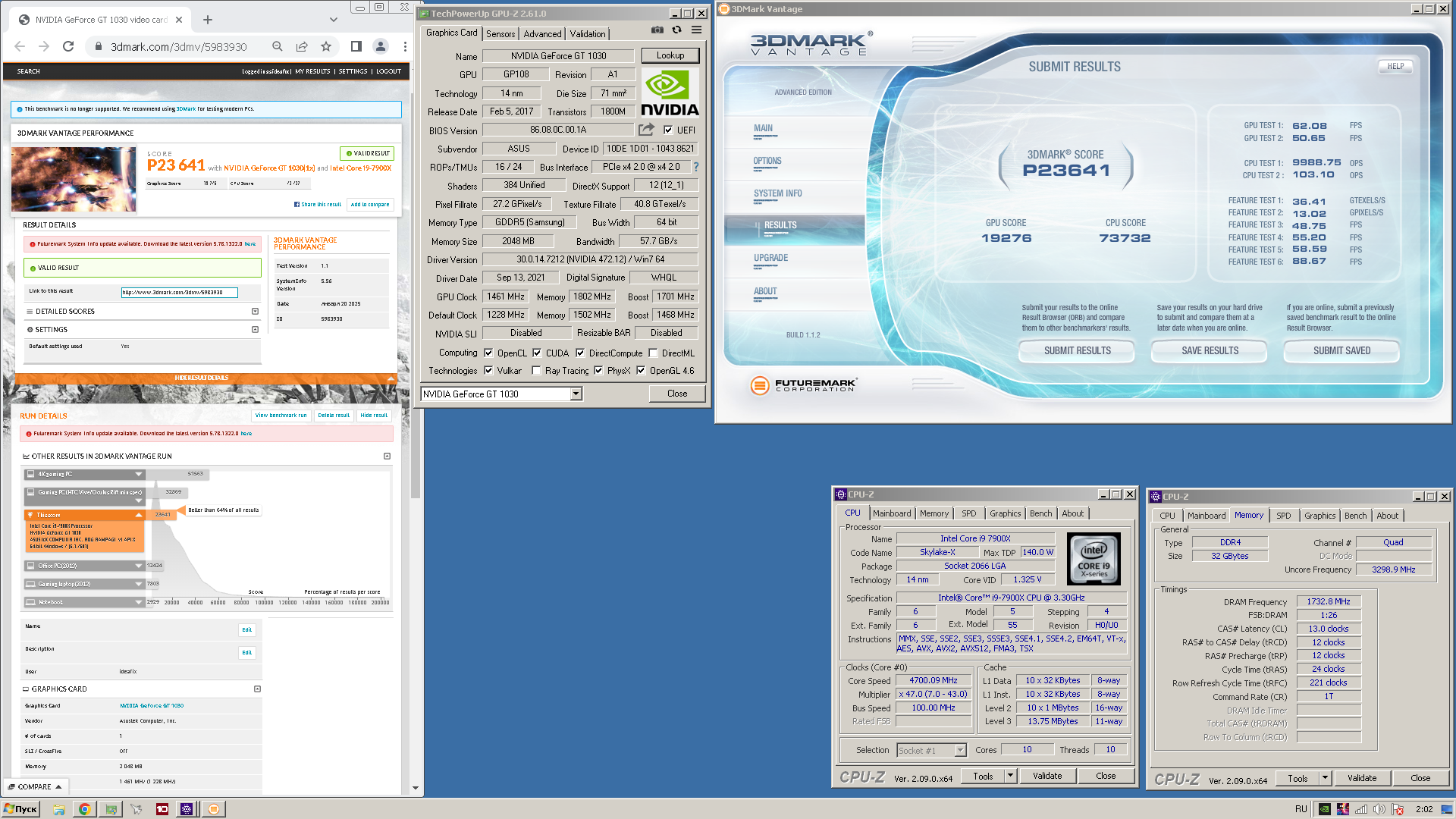Click the Chrome address bar URL

(178, 46)
